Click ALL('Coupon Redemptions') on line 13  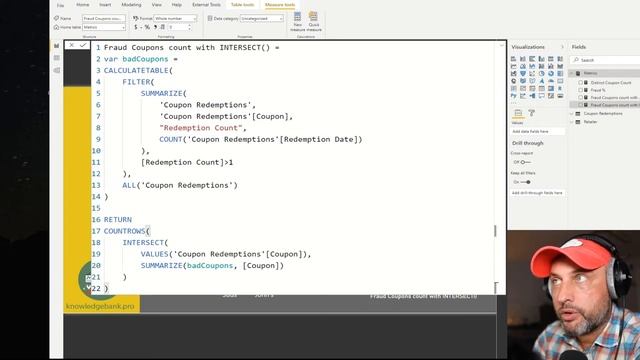pyautogui.click(x=180, y=185)
